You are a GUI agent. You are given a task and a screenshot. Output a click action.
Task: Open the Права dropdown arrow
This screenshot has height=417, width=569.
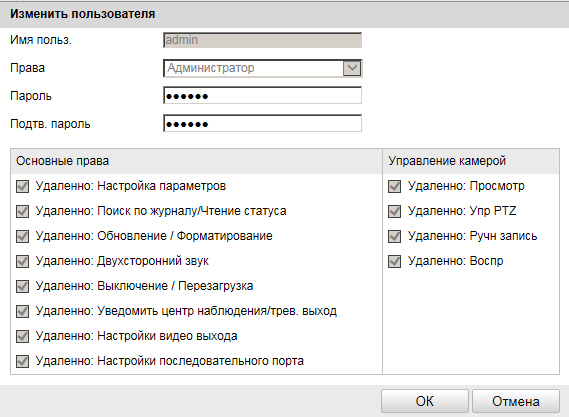tap(352, 68)
